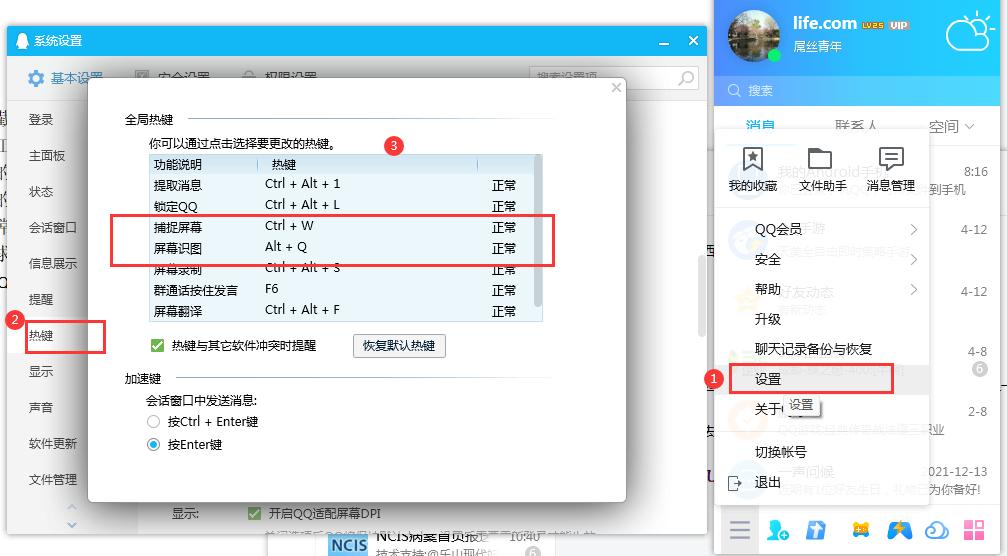Select 按Enter键 radio button
This screenshot has height=556, width=1007.
click(x=153, y=444)
